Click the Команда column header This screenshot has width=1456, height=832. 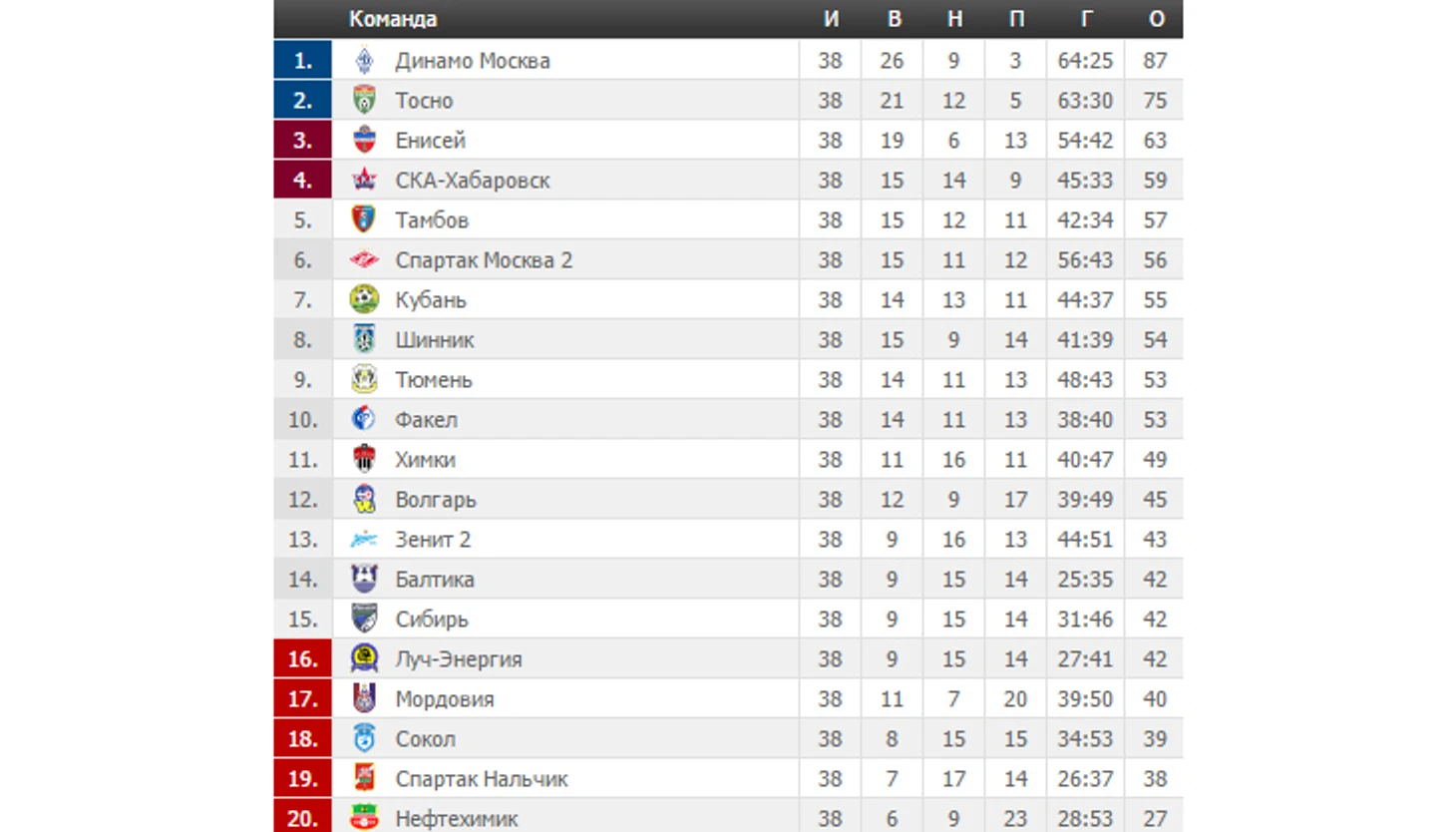[393, 19]
